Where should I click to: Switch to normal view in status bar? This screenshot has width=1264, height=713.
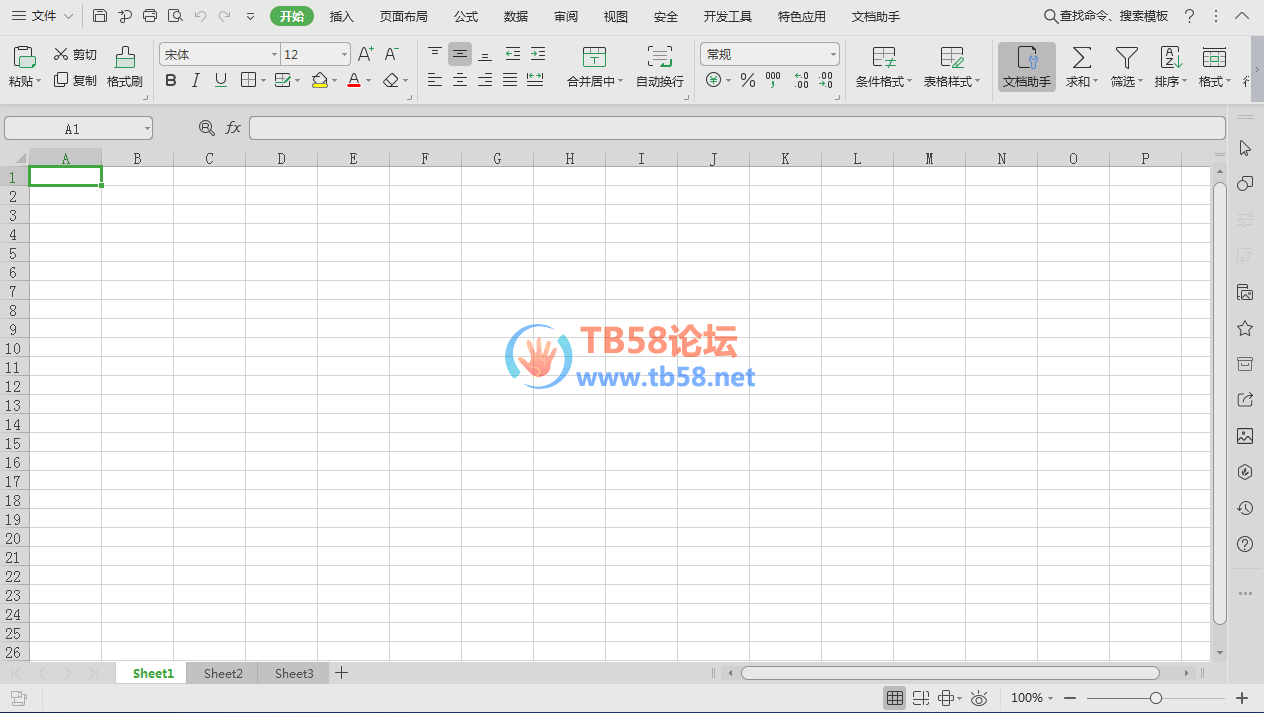(895, 698)
